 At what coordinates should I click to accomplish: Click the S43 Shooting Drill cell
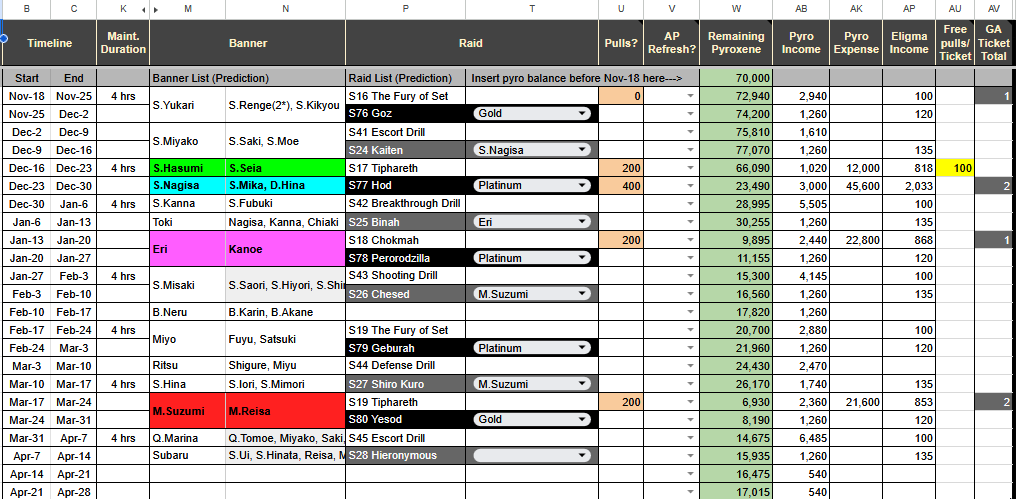coord(405,276)
